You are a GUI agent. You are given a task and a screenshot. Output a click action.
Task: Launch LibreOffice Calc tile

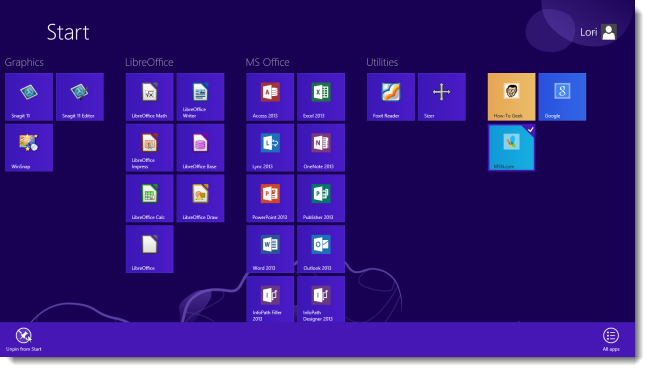coord(150,198)
